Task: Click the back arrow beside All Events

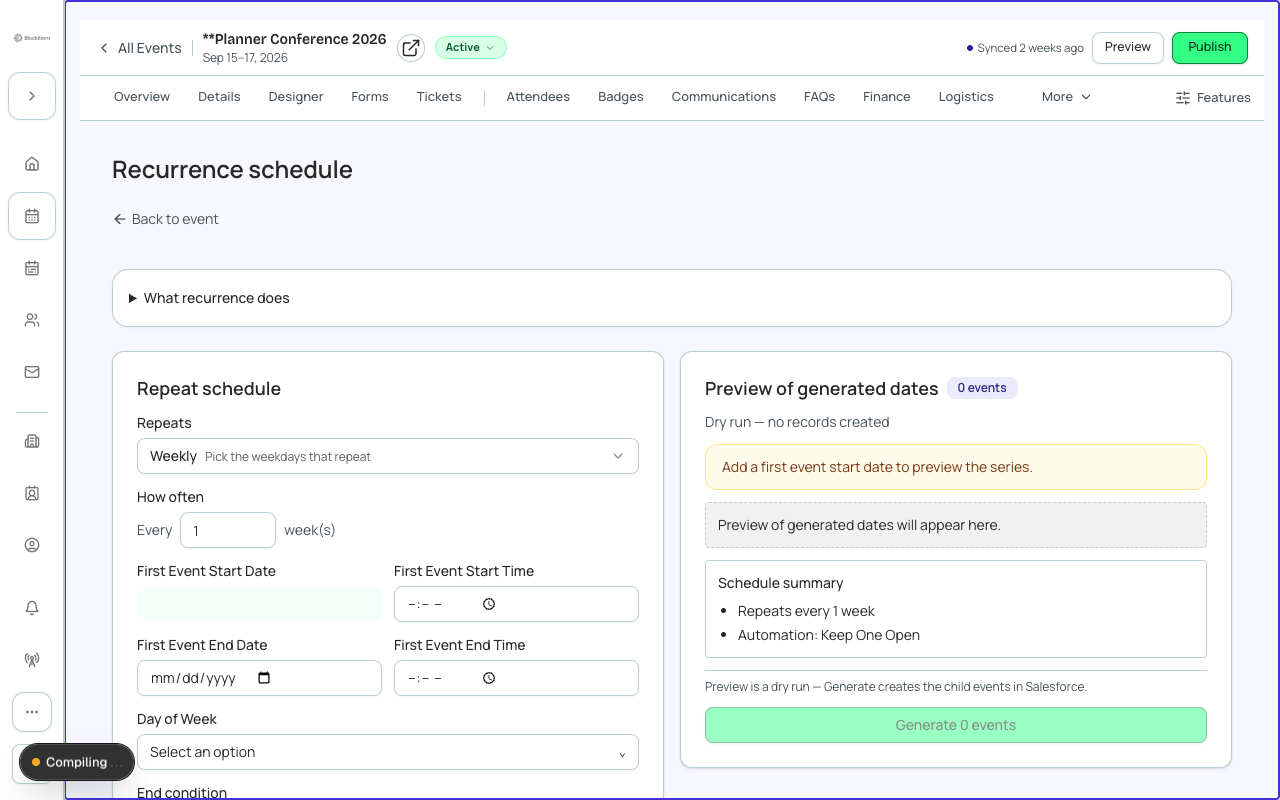Action: coord(104,48)
